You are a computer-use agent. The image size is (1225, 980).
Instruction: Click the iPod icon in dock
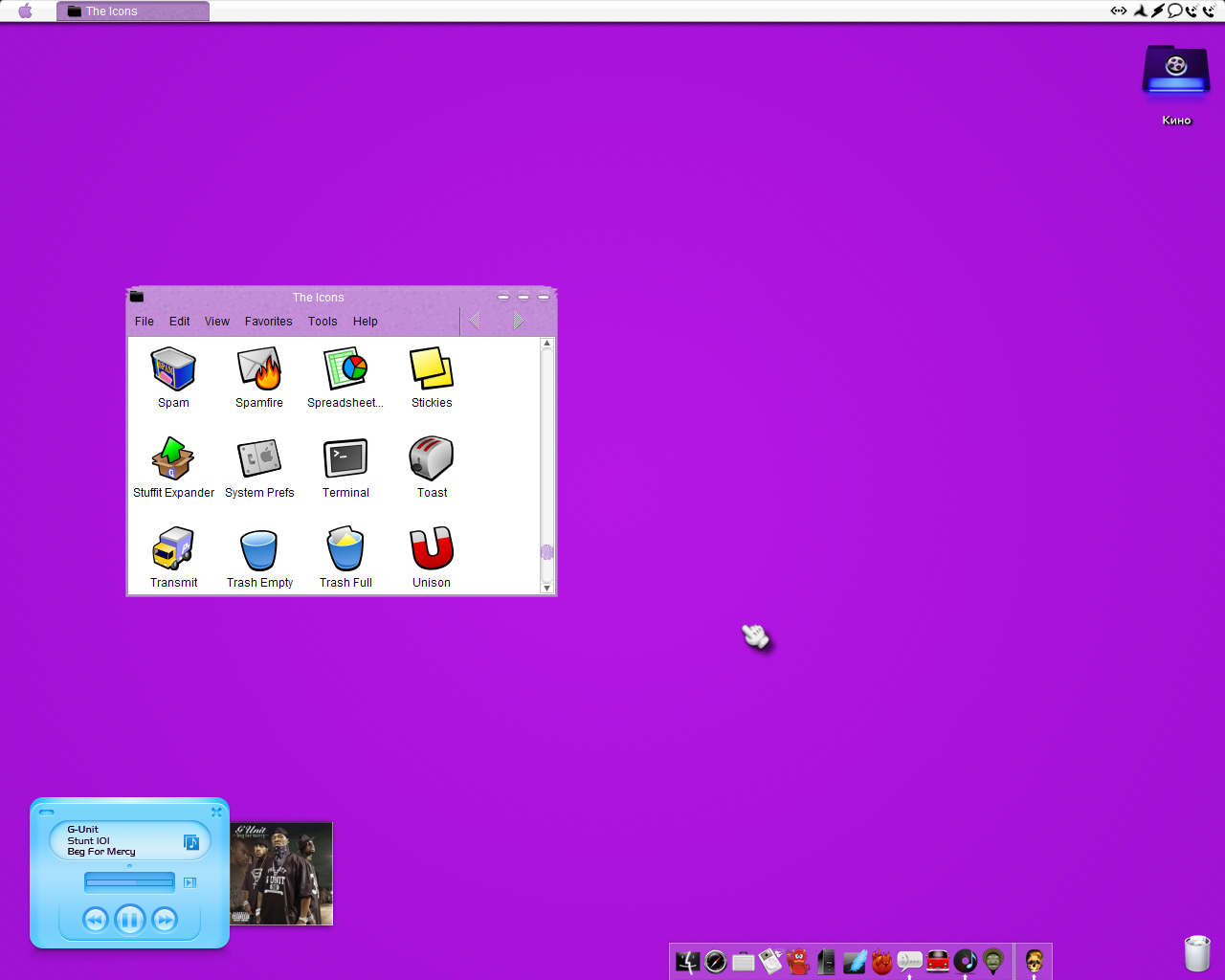771,961
